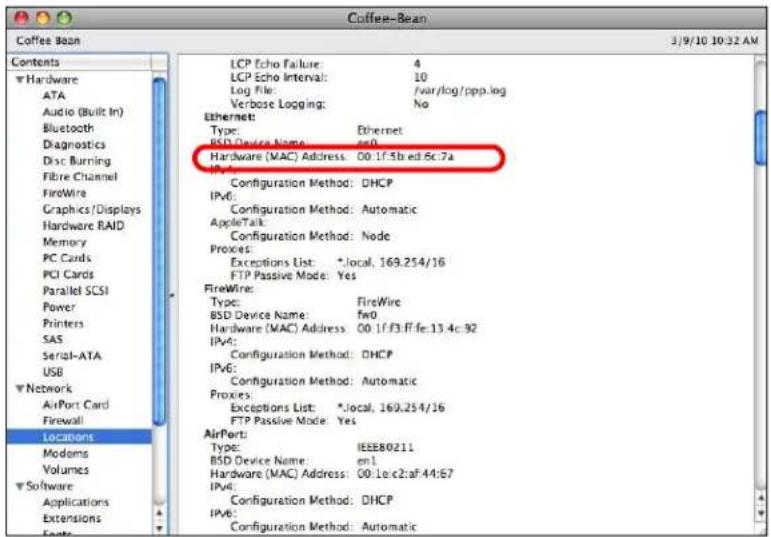Screen dimensions: 771x537
Task: Click AirPort MAC address 00:1e:c2:af:44:67
Action: point(406,474)
